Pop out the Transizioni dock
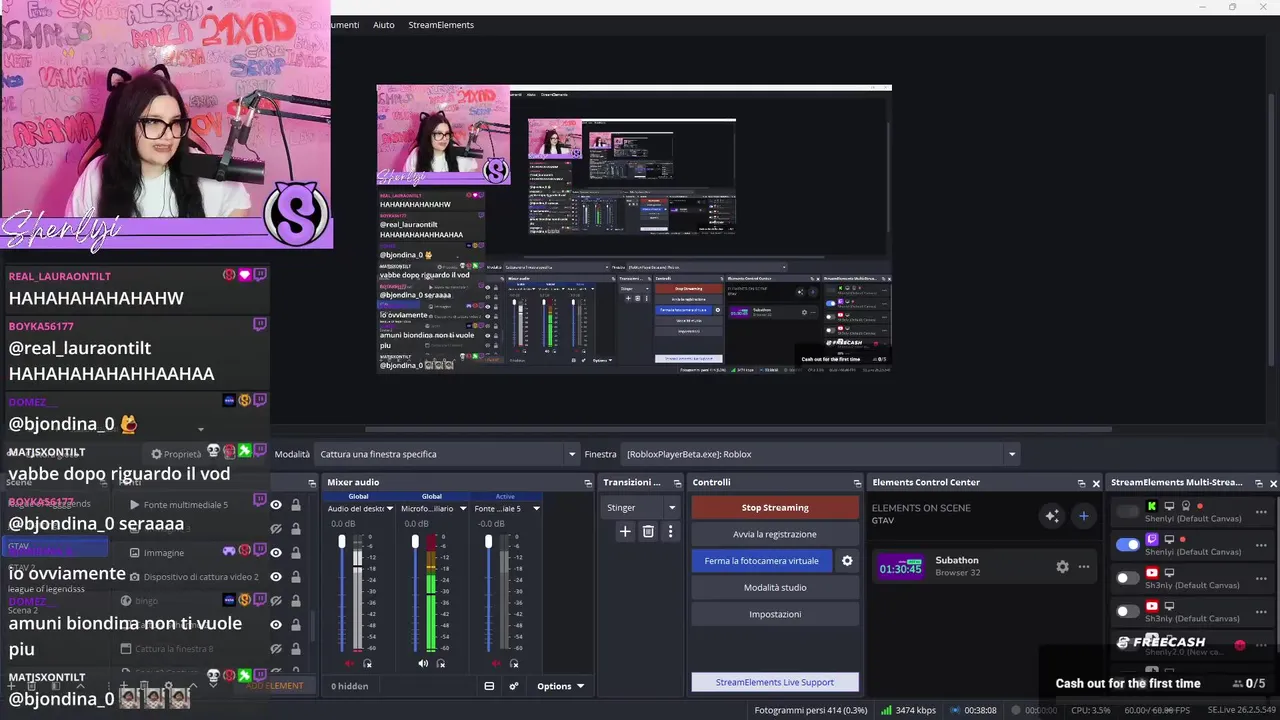Image resolution: width=1280 pixels, height=720 pixels. [x=675, y=483]
